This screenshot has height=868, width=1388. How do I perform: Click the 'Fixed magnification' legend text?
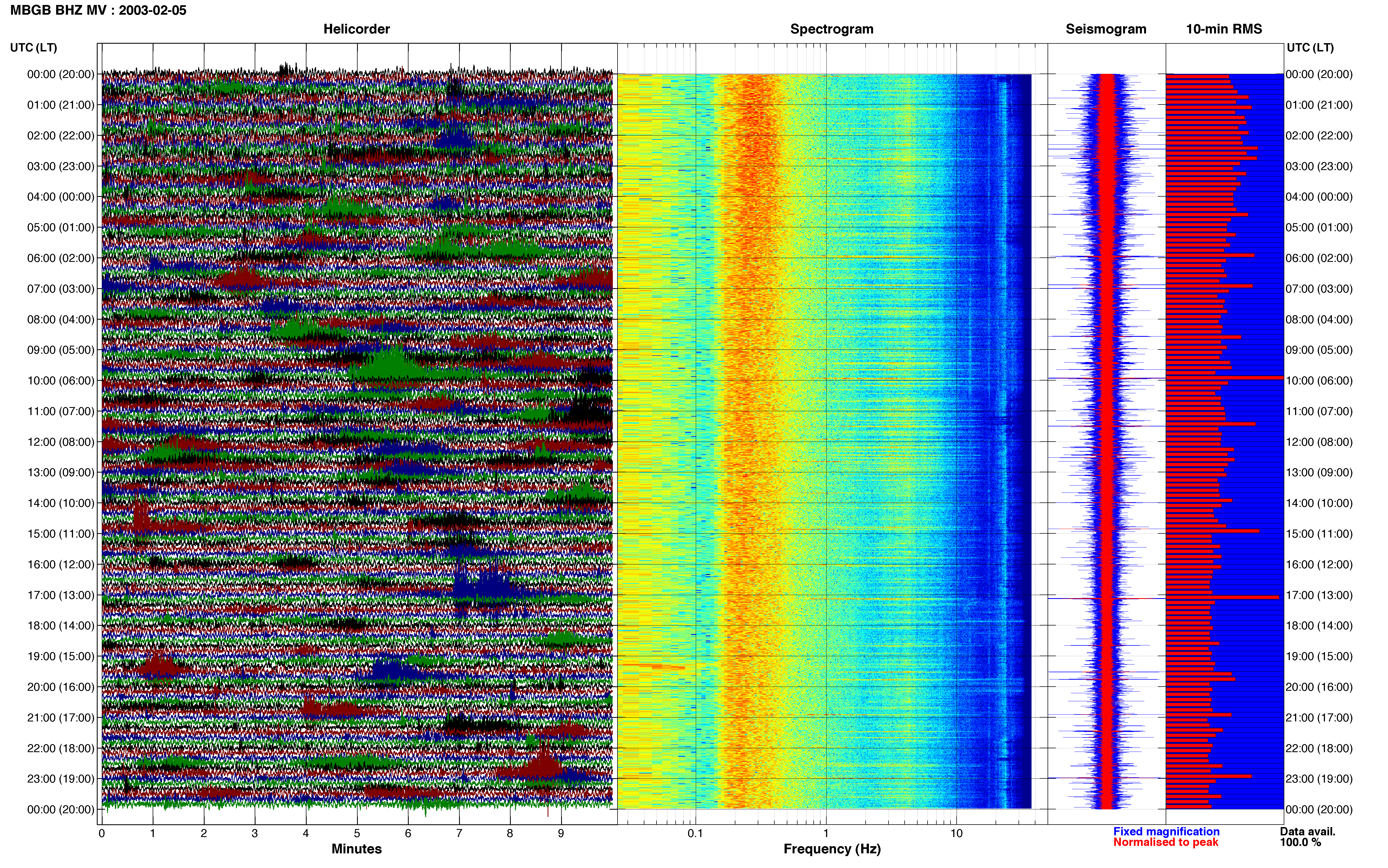[1166, 831]
